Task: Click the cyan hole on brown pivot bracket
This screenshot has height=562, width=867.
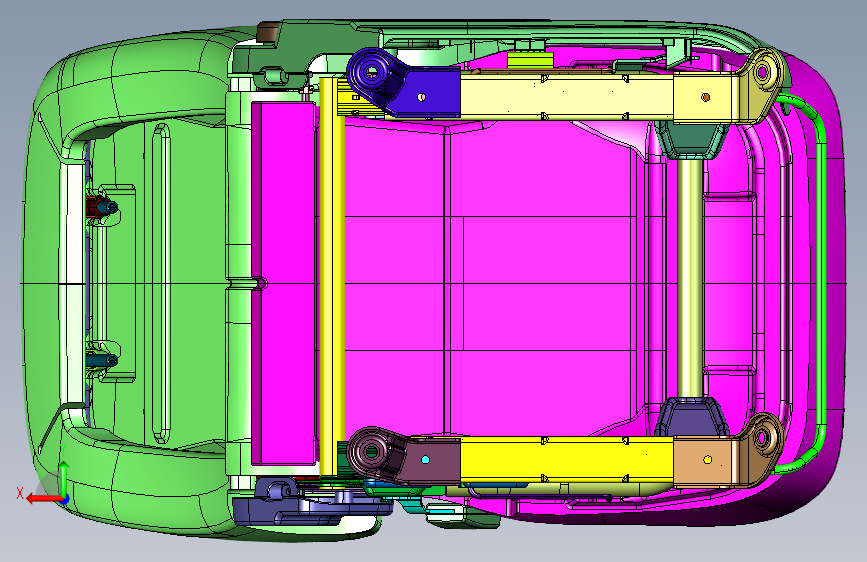Action: click(x=425, y=460)
